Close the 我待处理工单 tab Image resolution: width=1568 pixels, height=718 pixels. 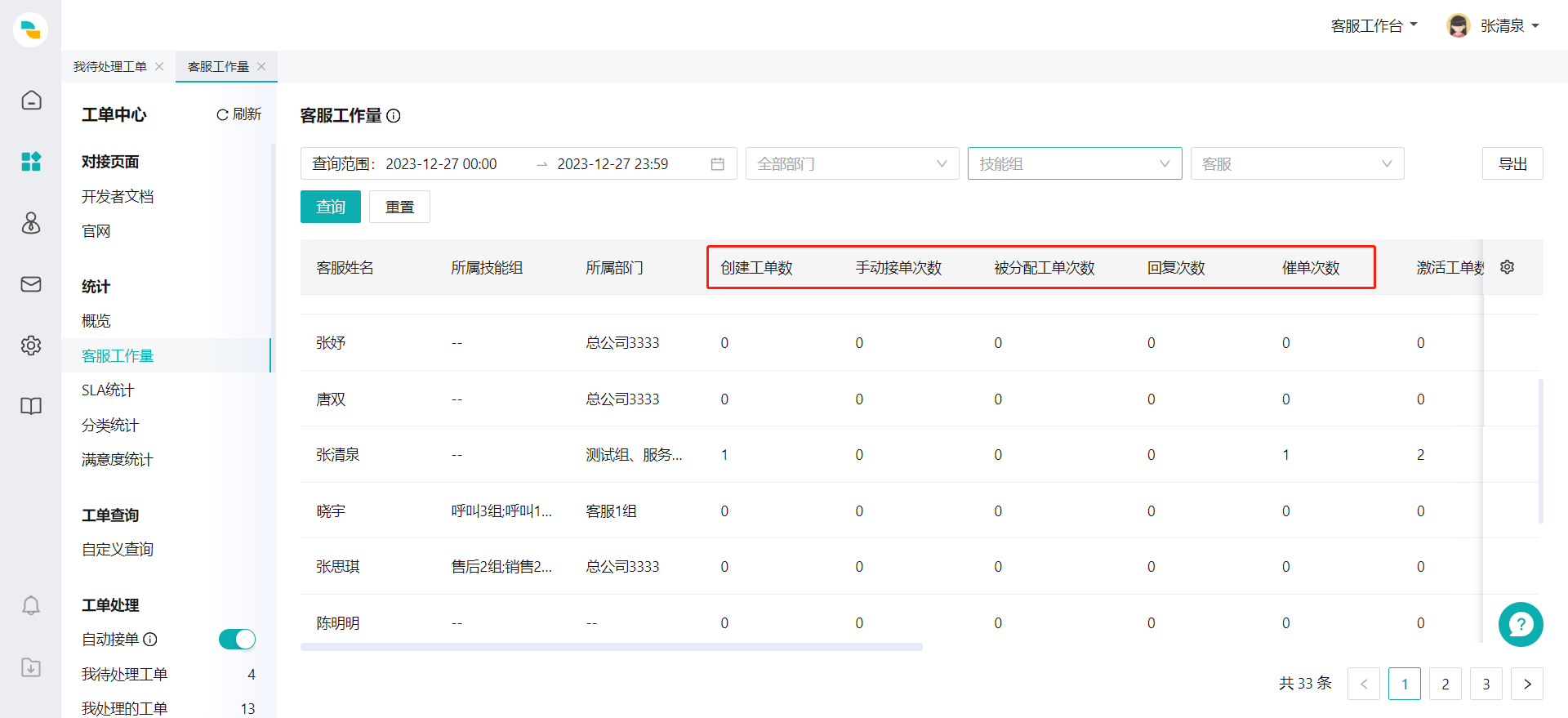pos(159,66)
